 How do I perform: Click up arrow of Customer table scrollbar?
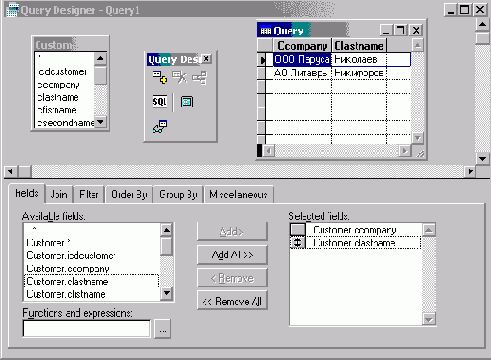tap(100, 59)
